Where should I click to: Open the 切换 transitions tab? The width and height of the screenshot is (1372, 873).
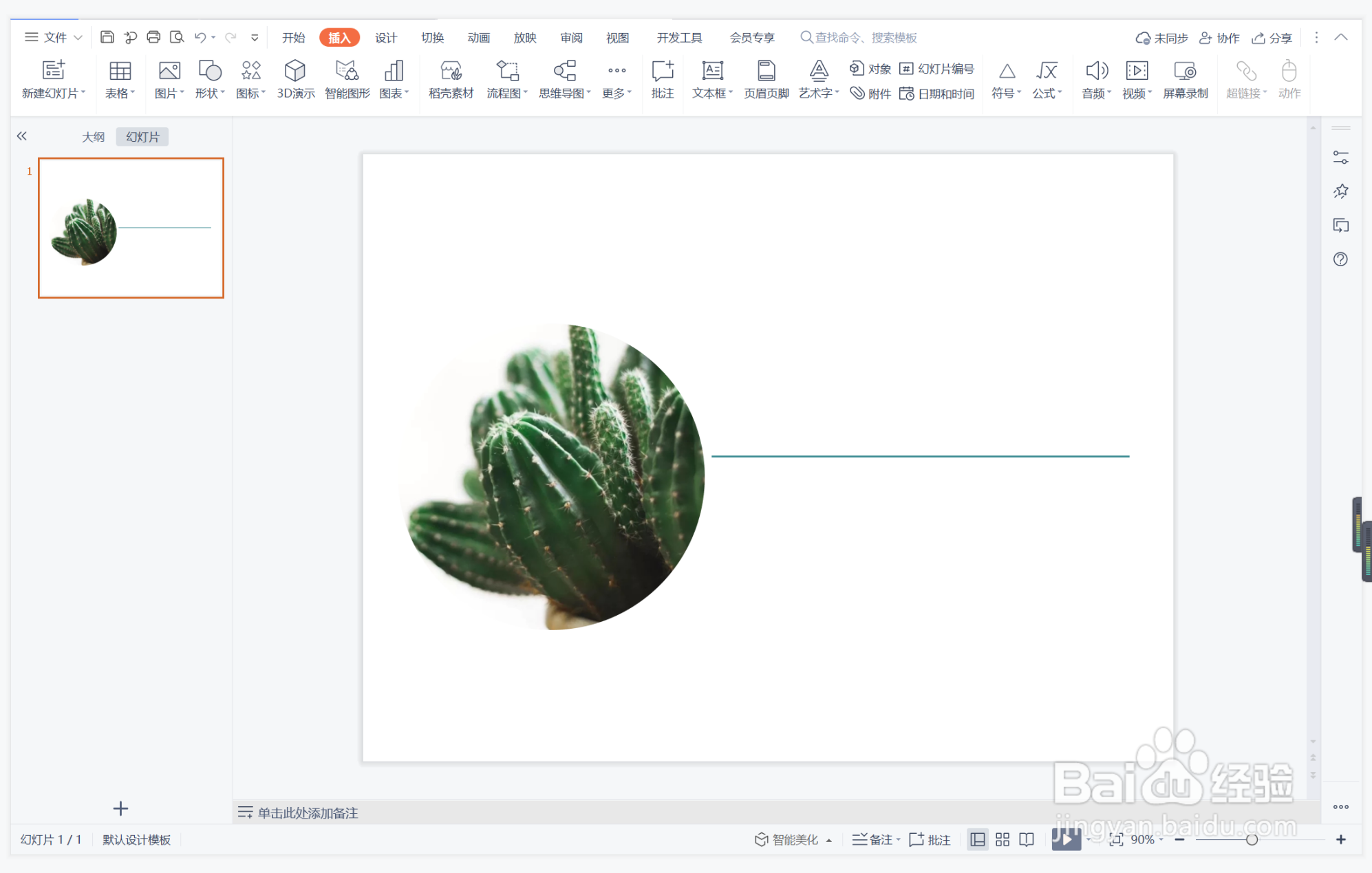click(432, 38)
